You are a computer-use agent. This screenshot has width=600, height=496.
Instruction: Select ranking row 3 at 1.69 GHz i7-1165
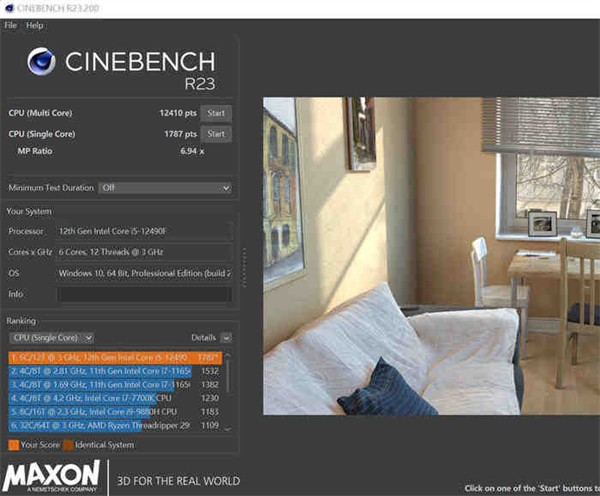coord(115,385)
